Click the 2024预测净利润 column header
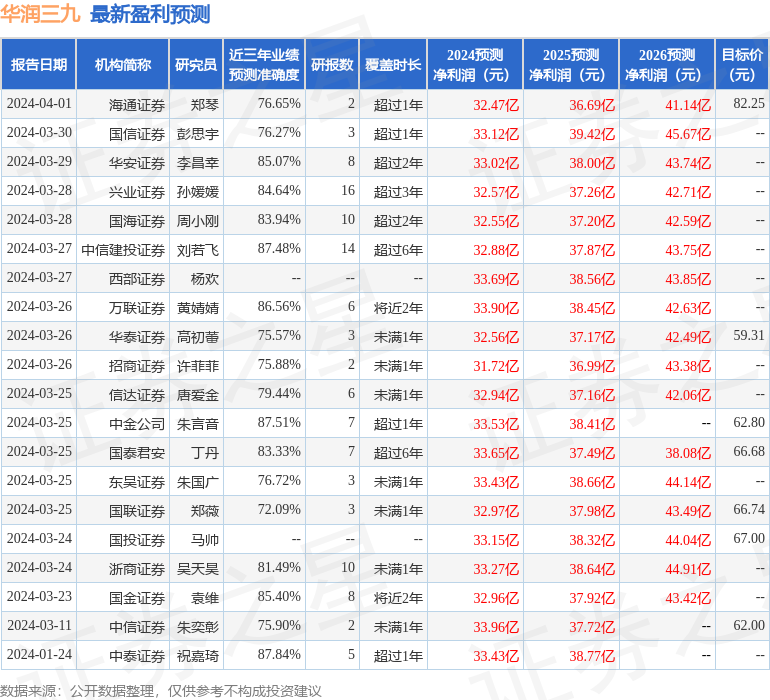Viewport: 770px width, 700px height. click(x=475, y=64)
